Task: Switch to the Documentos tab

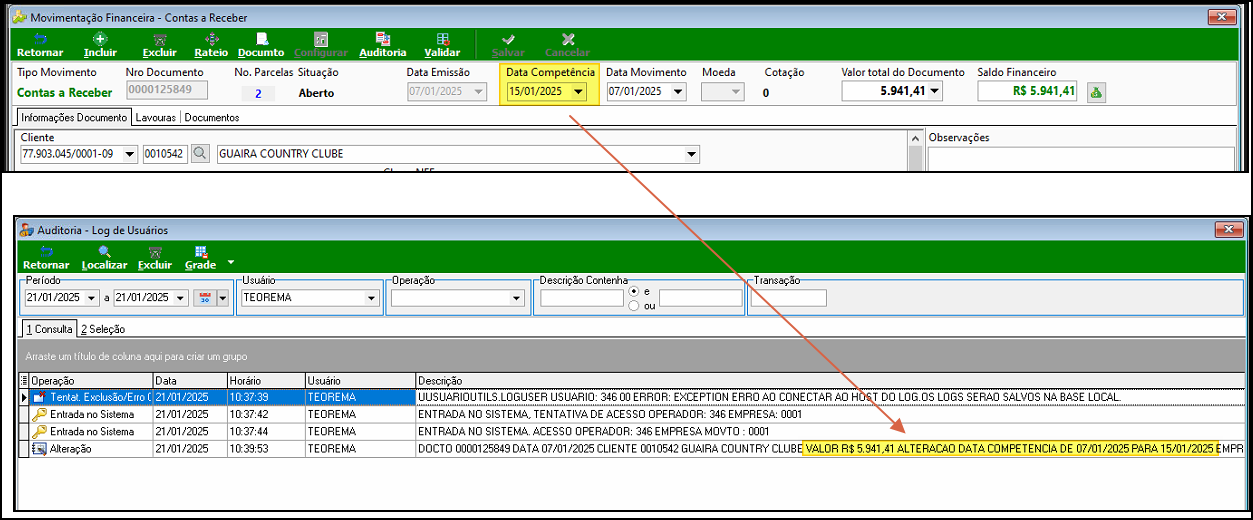Action: coord(212,117)
